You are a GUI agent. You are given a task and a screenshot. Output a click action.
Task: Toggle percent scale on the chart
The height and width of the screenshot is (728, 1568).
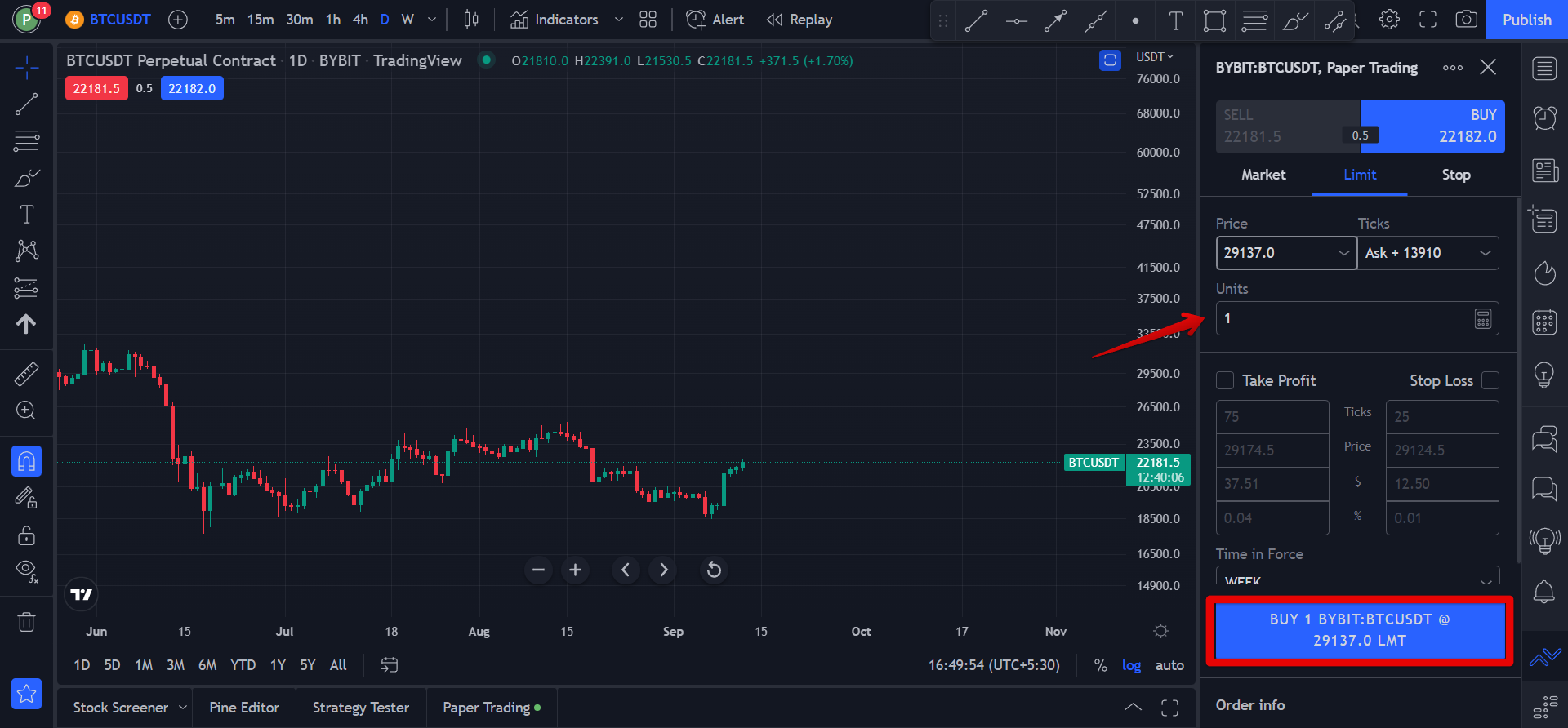coord(1101,665)
